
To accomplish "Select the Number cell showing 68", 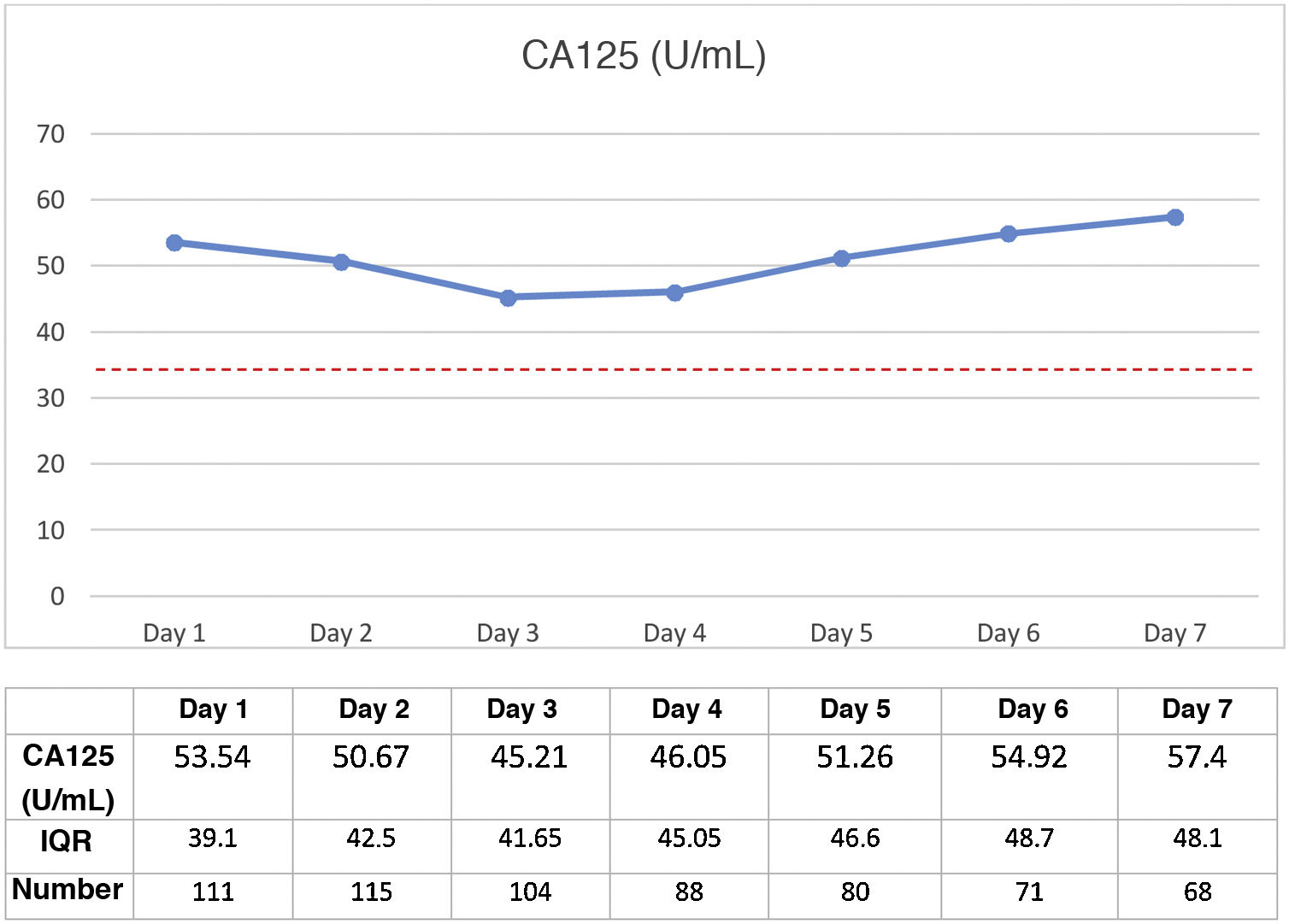I will [x=1198, y=892].
